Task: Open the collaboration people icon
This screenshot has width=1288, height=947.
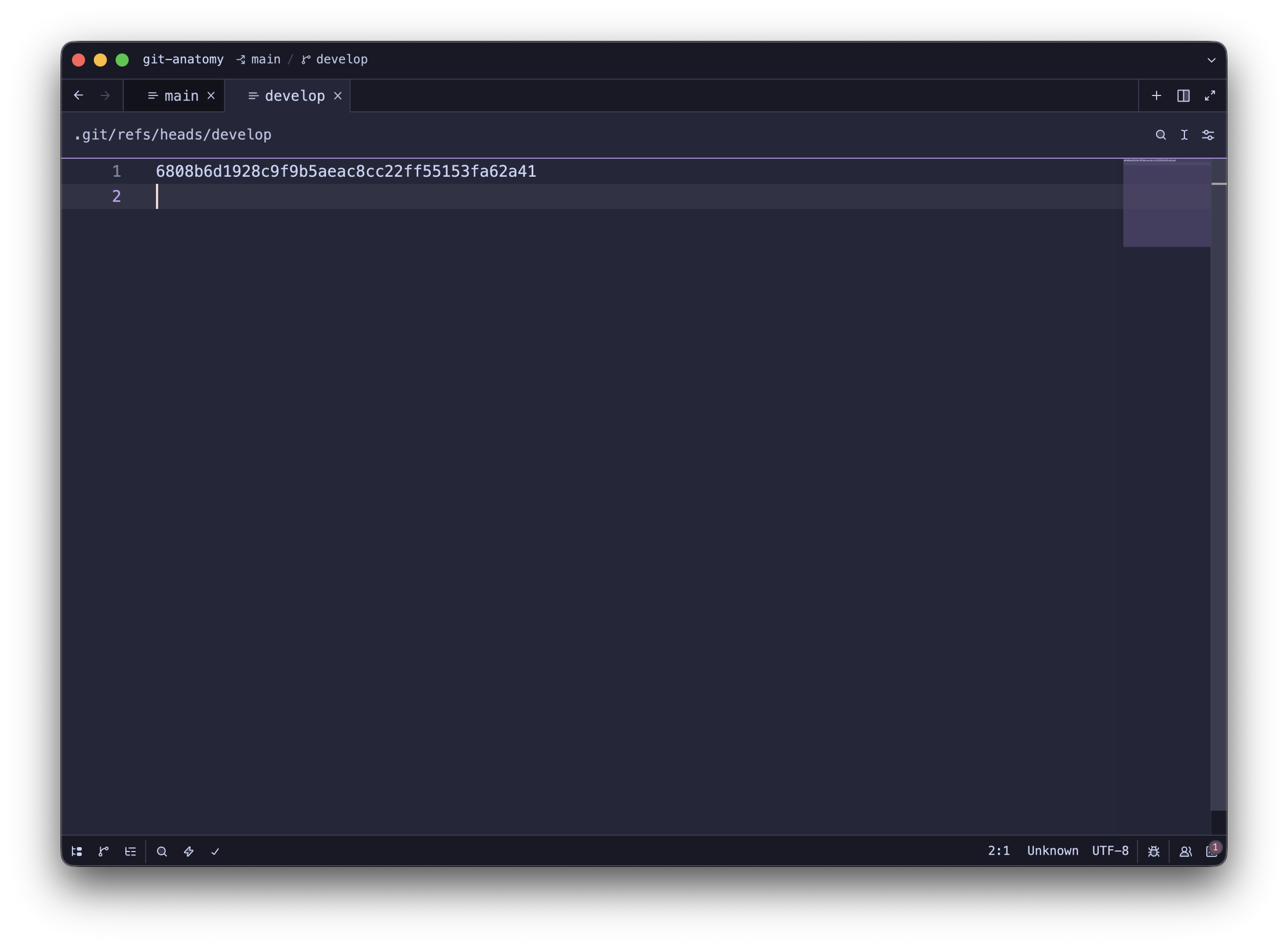Action: pos(1185,852)
